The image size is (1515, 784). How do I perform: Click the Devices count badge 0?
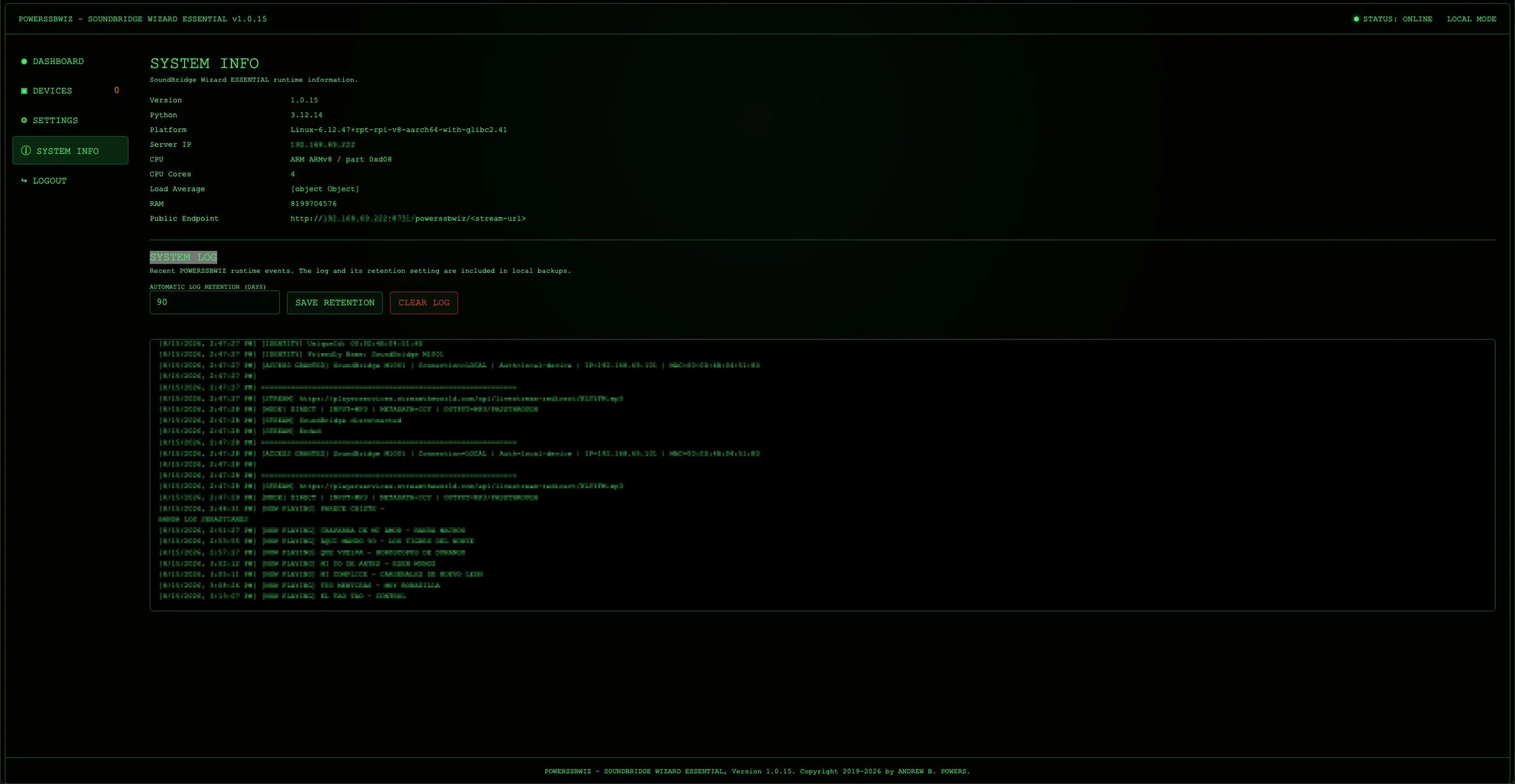[116, 90]
